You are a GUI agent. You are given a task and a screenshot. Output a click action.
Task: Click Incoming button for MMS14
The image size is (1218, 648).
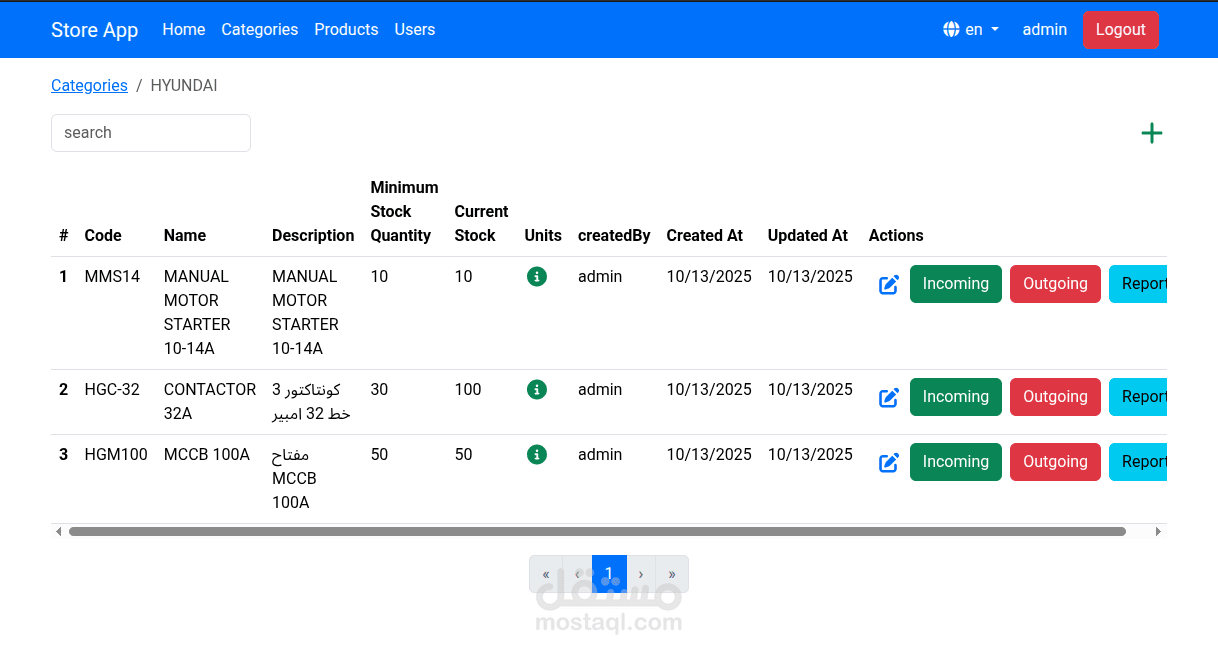pyautogui.click(x=955, y=284)
